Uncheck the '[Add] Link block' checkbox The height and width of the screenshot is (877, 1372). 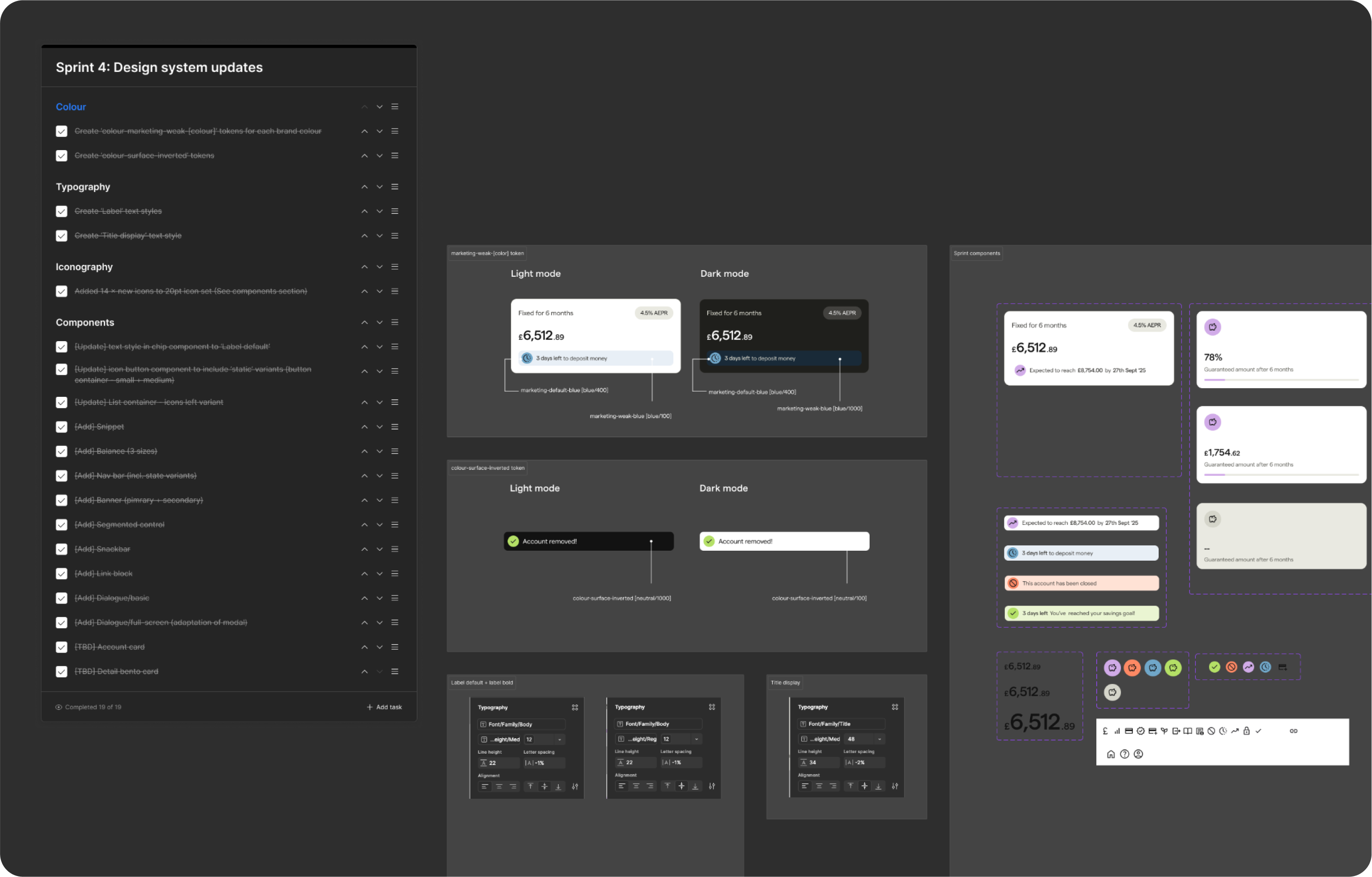61,574
